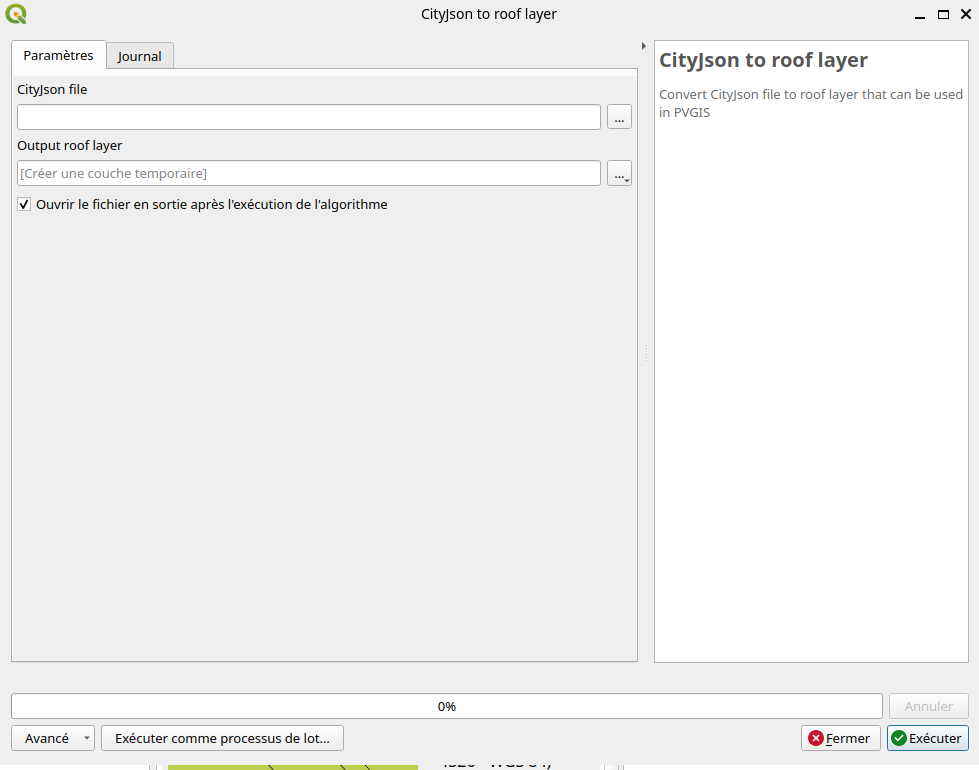Open the Avancé menu button
Screen dimensions: 979x770
53,738
